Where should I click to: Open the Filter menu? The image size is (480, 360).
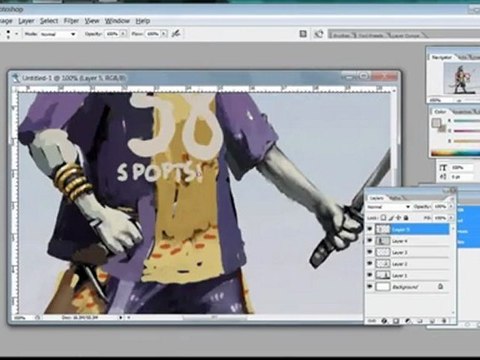point(71,21)
